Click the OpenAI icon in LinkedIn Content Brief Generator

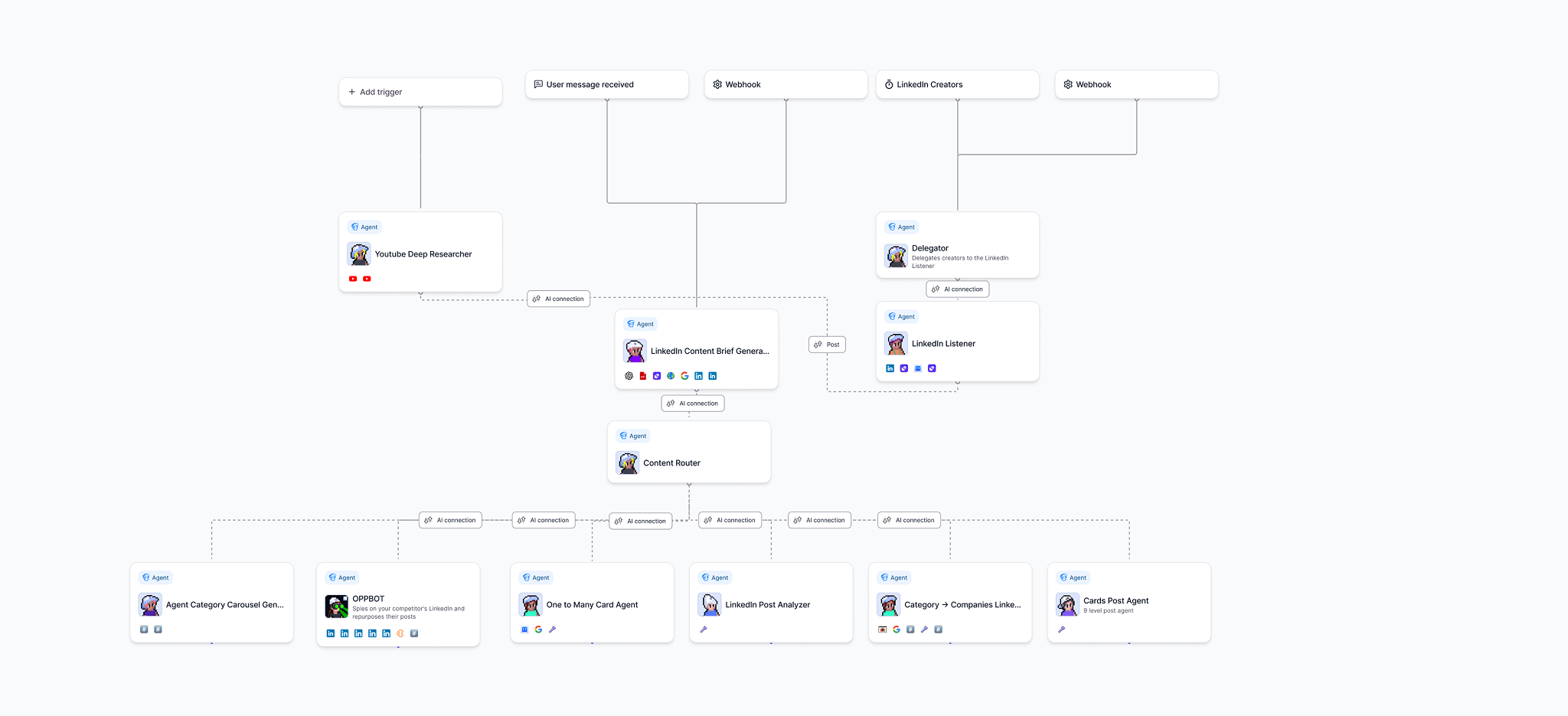click(x=629, y=376)
